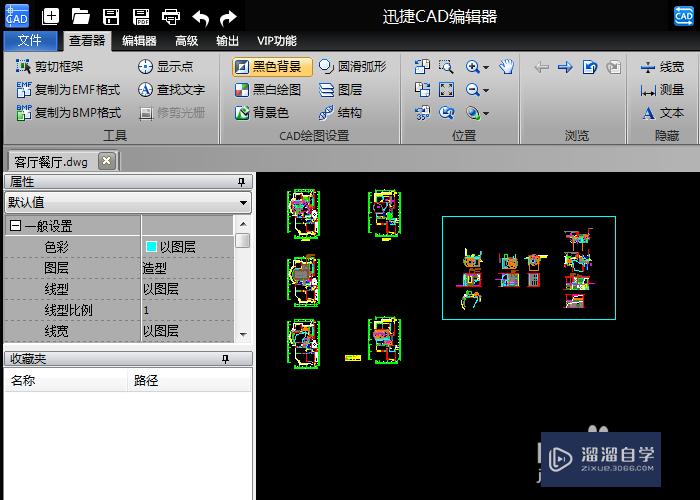700x500 pixels.
Task: Click the globe view icon
Action: pyautogui.click(x=473, y=113)
